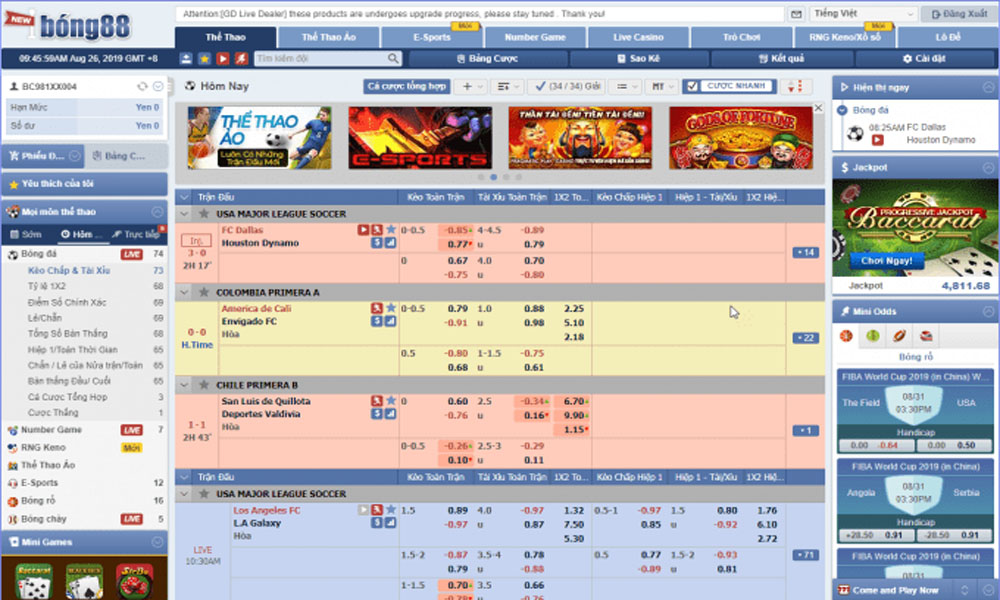This screenshot has width=1000, height=600.
Task: Click live stream icon on FC Dallas row
Action: click(x=364, y=229)
